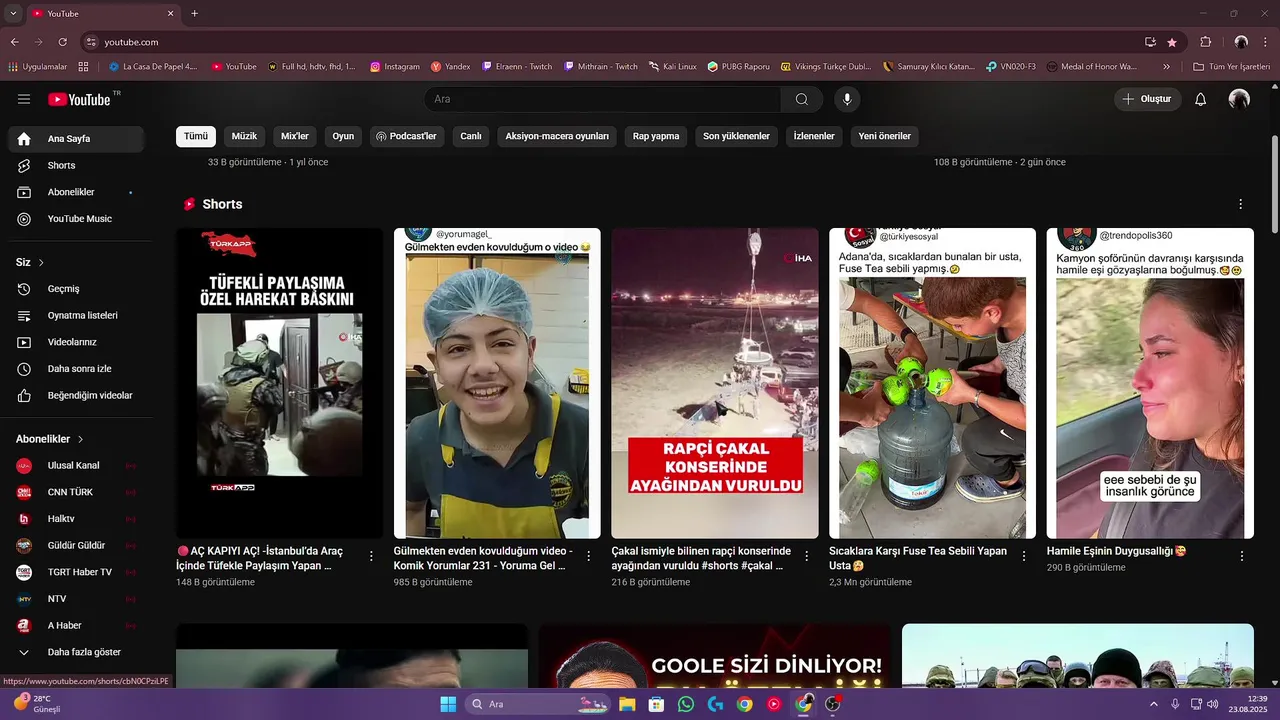
Task: Open Videolarınız page
Action: click(x=76, y=342)
